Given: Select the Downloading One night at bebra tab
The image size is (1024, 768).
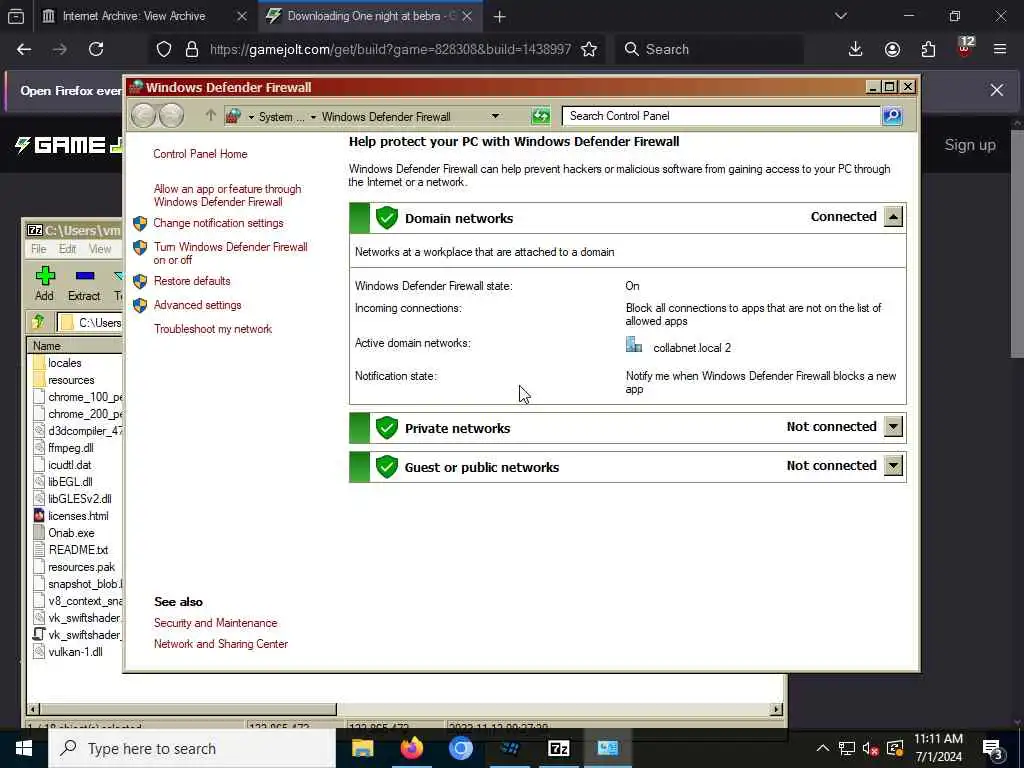Looking at the screenshot, I should click(371, 16).
